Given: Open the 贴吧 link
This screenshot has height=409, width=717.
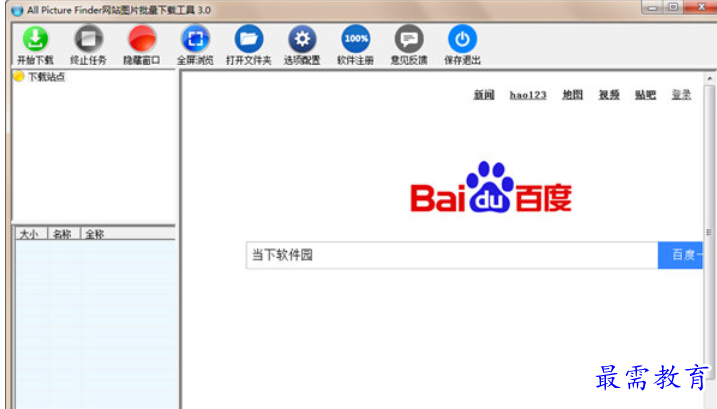Looking at the screenshot, I should (646, 95).
